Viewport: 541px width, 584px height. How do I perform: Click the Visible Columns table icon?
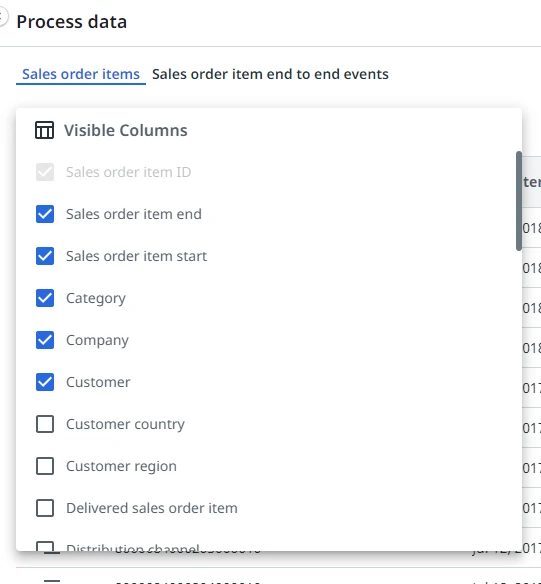[x=44, y=130]
